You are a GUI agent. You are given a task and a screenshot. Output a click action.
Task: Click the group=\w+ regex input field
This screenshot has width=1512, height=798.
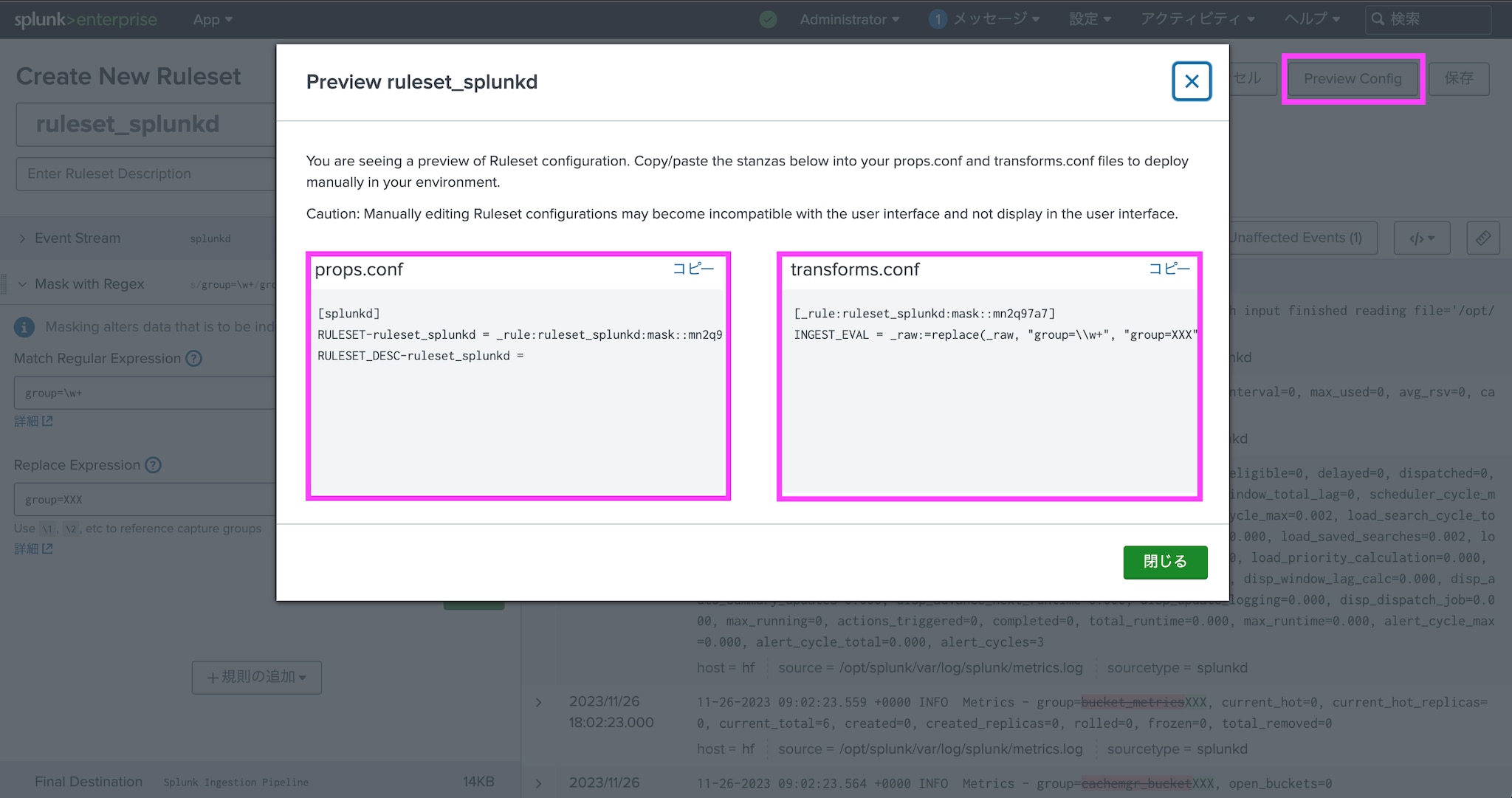click(x=145, y=393)
